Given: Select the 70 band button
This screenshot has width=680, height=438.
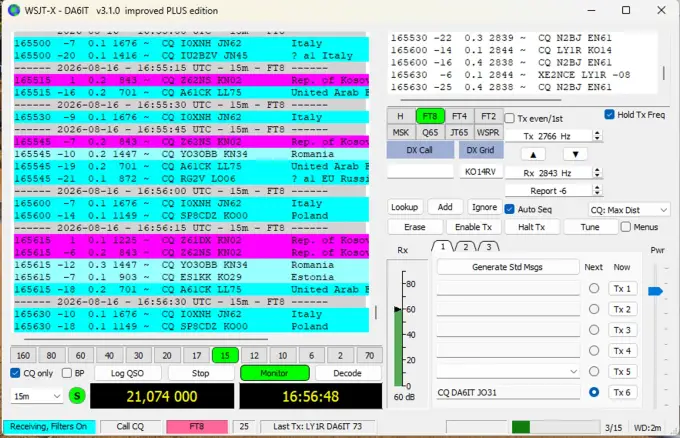Looking at the screenshot, I should 369,356.
